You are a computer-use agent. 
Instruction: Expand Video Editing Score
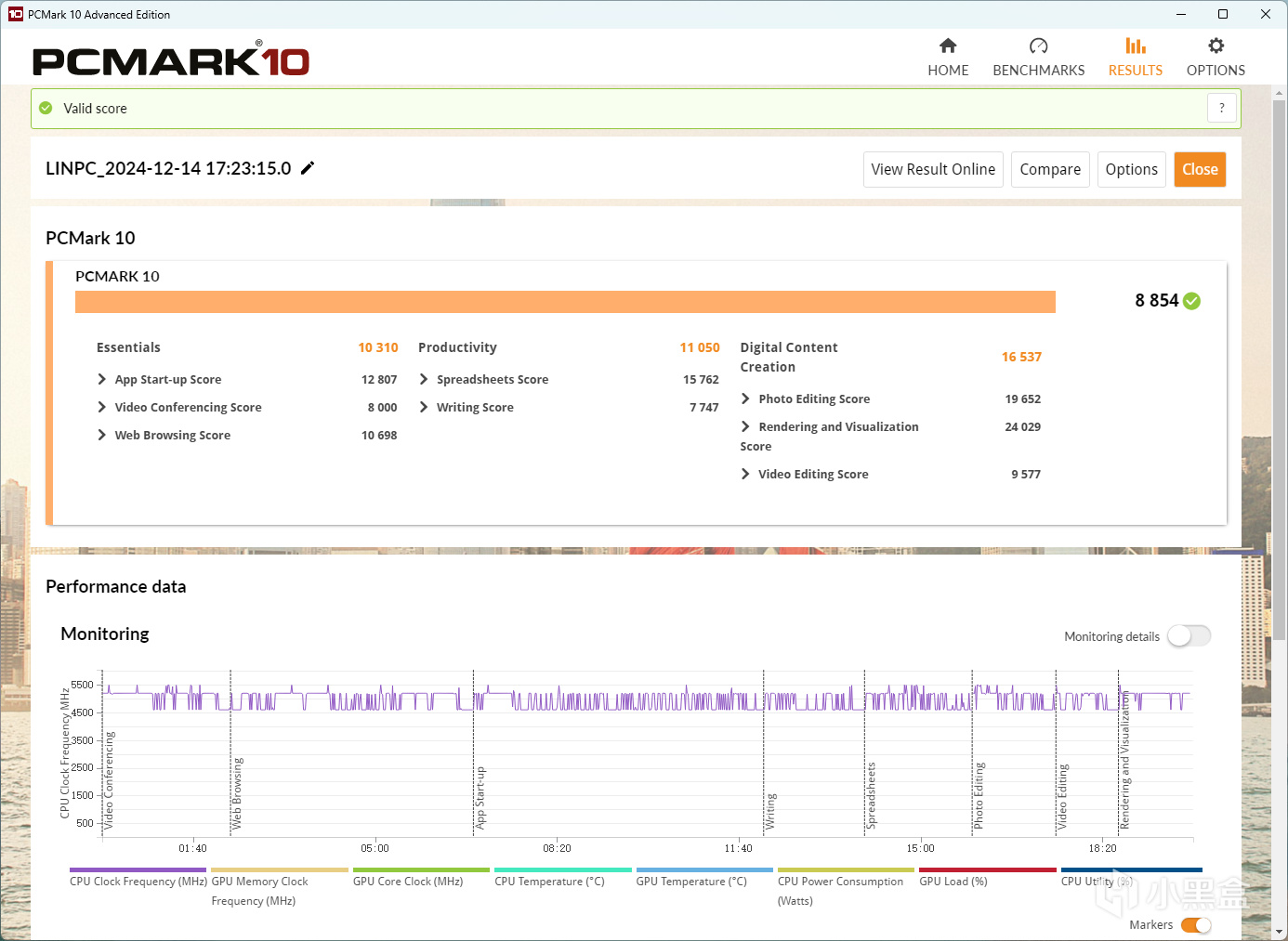(x=745, y=474)
